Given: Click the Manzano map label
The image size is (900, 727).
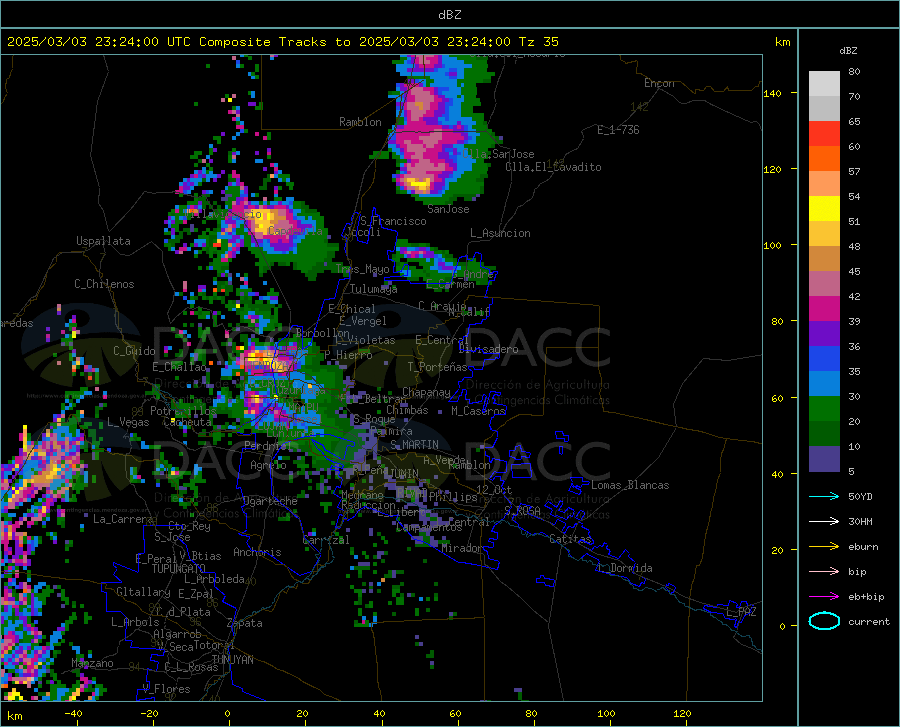Looking at the screenshot, I should (92, 663).
